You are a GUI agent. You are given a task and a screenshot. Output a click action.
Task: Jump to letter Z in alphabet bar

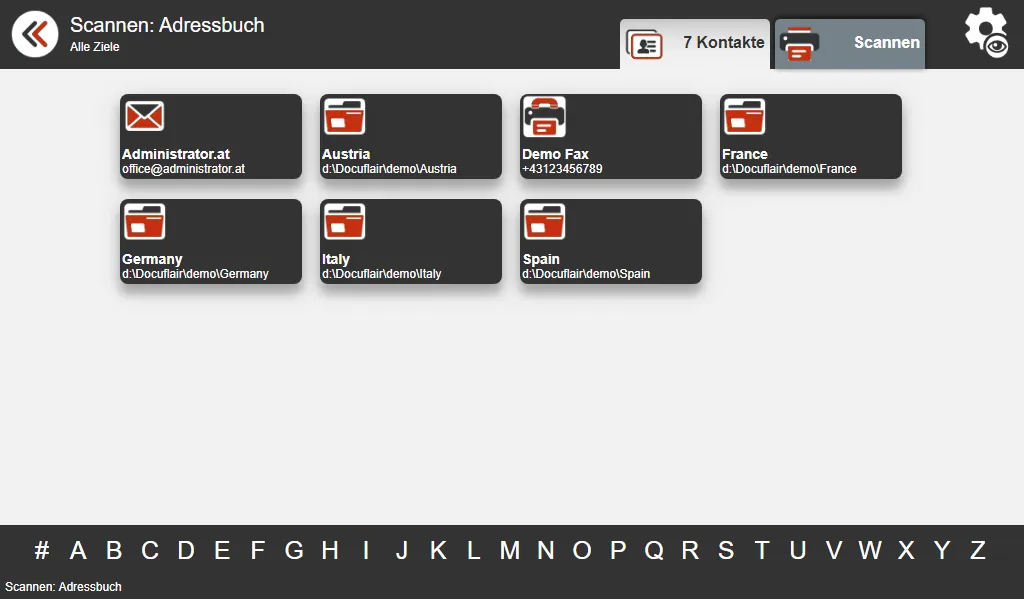click(978, 550)
